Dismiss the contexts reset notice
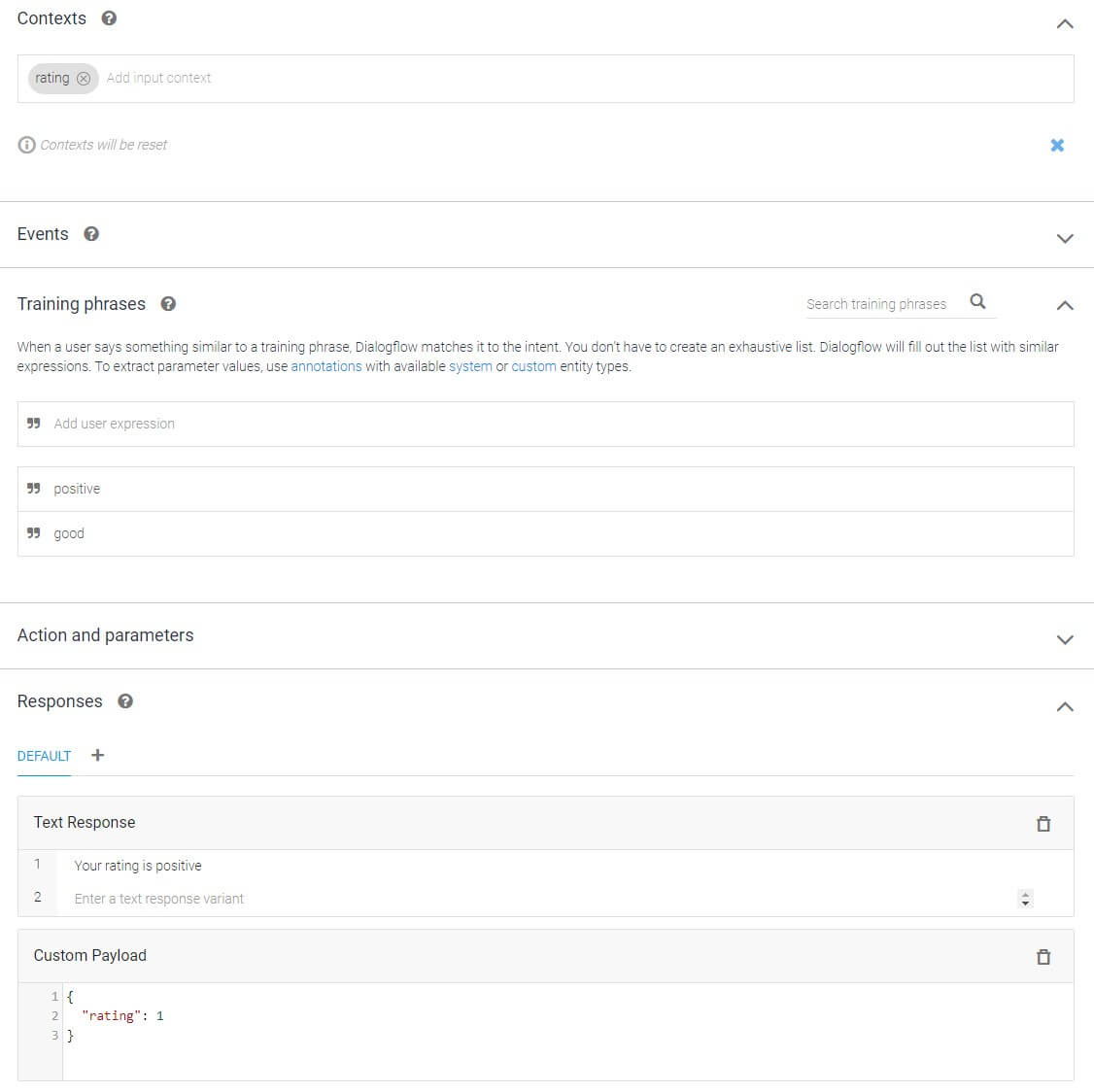Viewport: 1094px width, 1092px height. [x=1057, y=145]
